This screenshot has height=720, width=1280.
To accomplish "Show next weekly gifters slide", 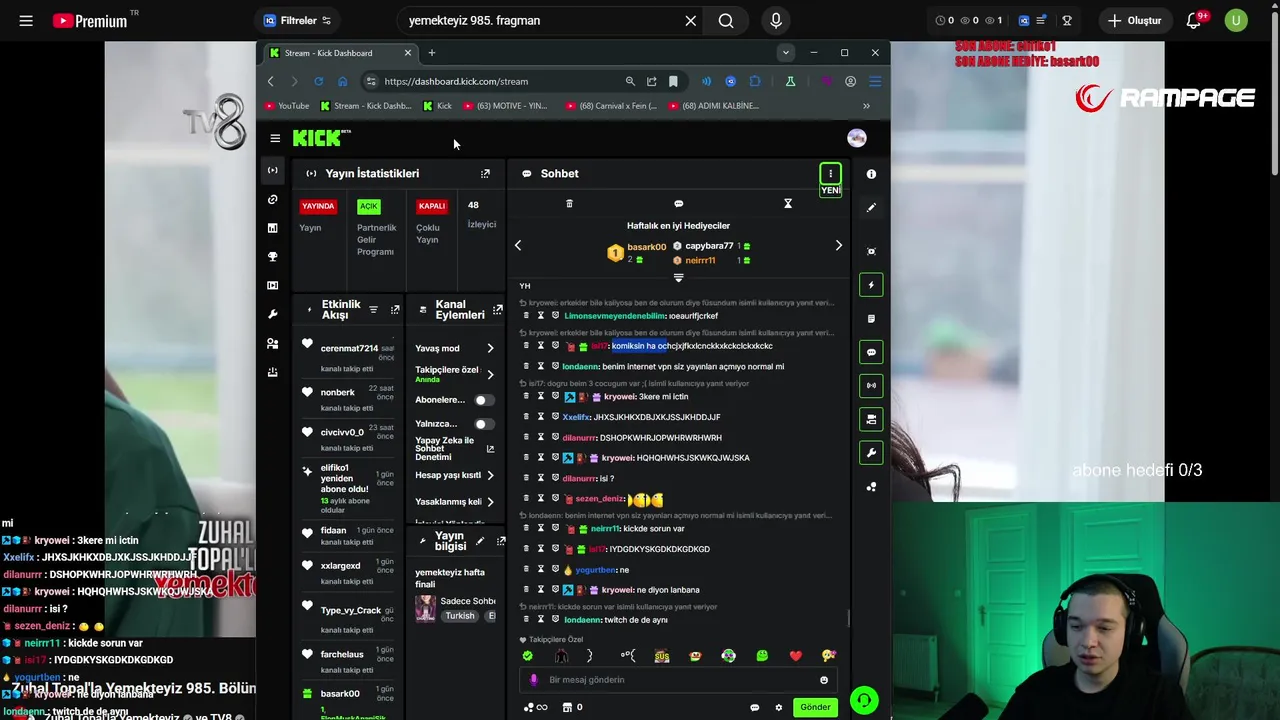I will point(838,245).
